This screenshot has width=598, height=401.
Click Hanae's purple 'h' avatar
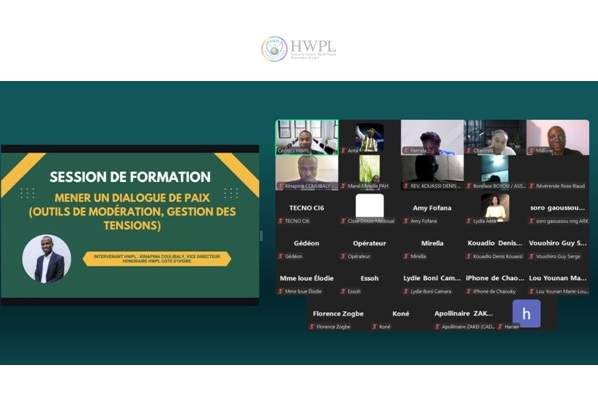tap(526, 314)
